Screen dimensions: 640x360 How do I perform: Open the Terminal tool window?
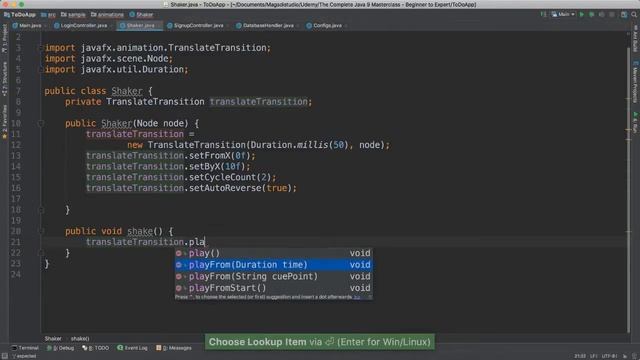point(25,348)
